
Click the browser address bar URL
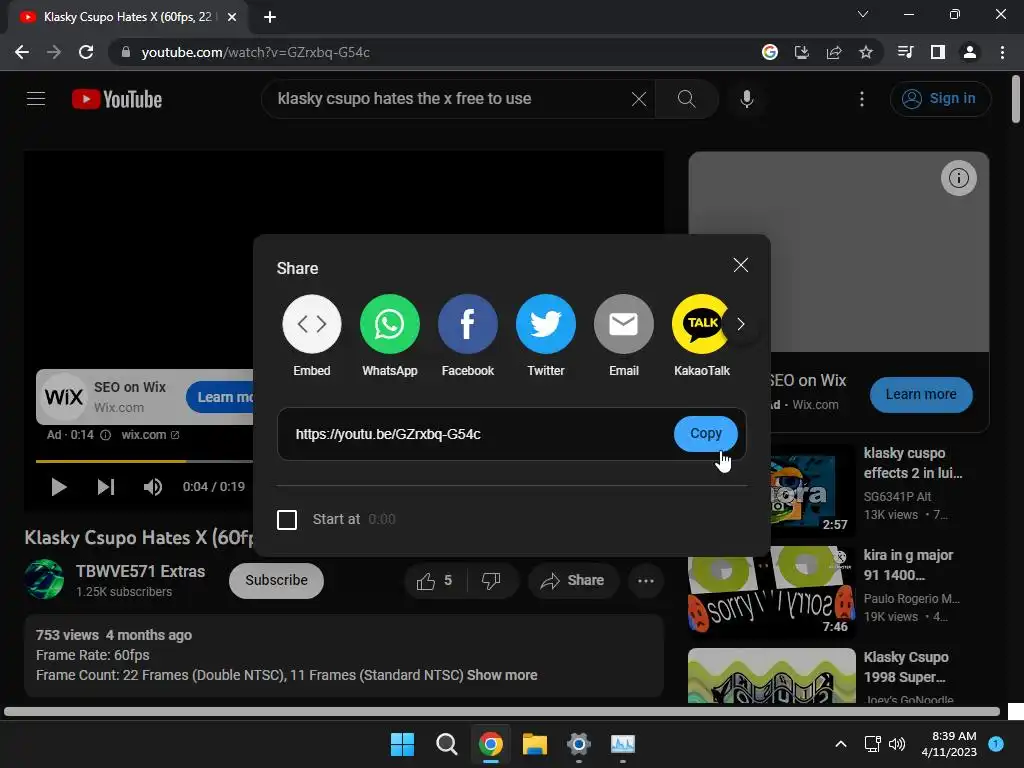coord(255,52)
